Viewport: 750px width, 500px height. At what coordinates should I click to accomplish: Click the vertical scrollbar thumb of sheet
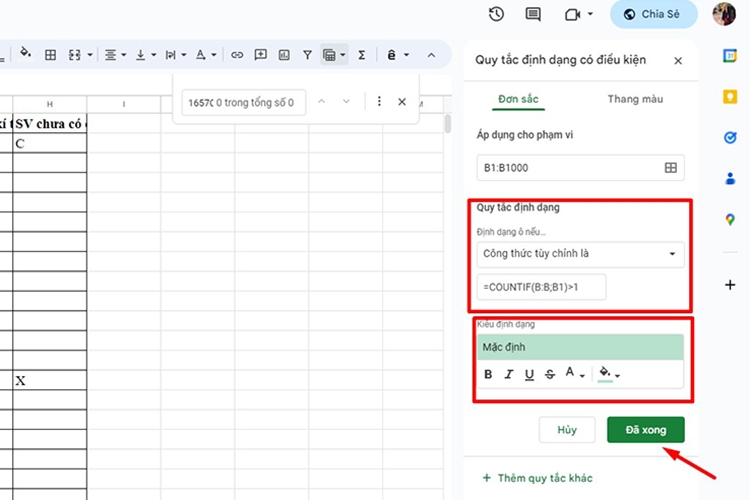pos(448,123)
